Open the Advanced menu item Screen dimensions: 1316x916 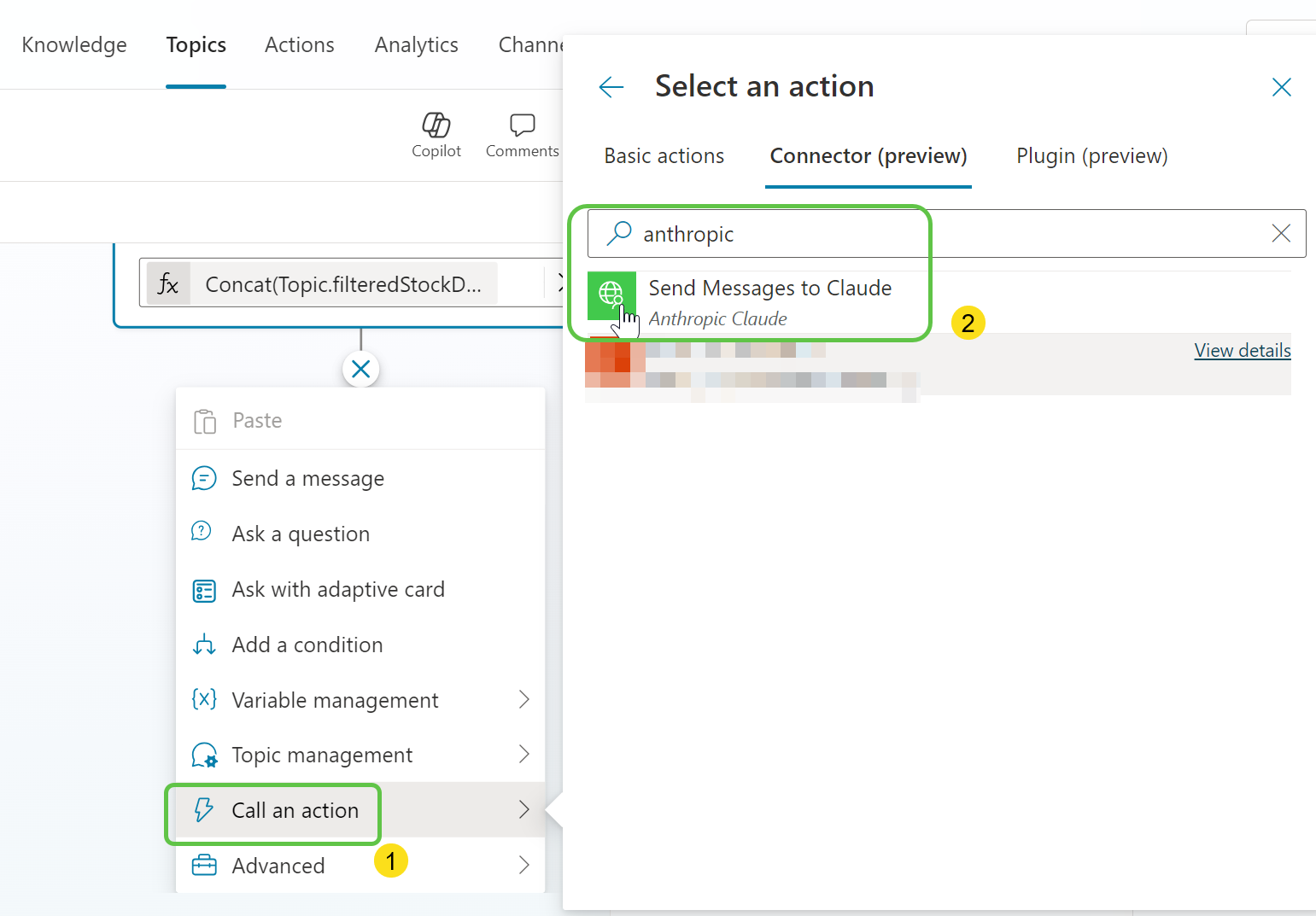(360, 865)
